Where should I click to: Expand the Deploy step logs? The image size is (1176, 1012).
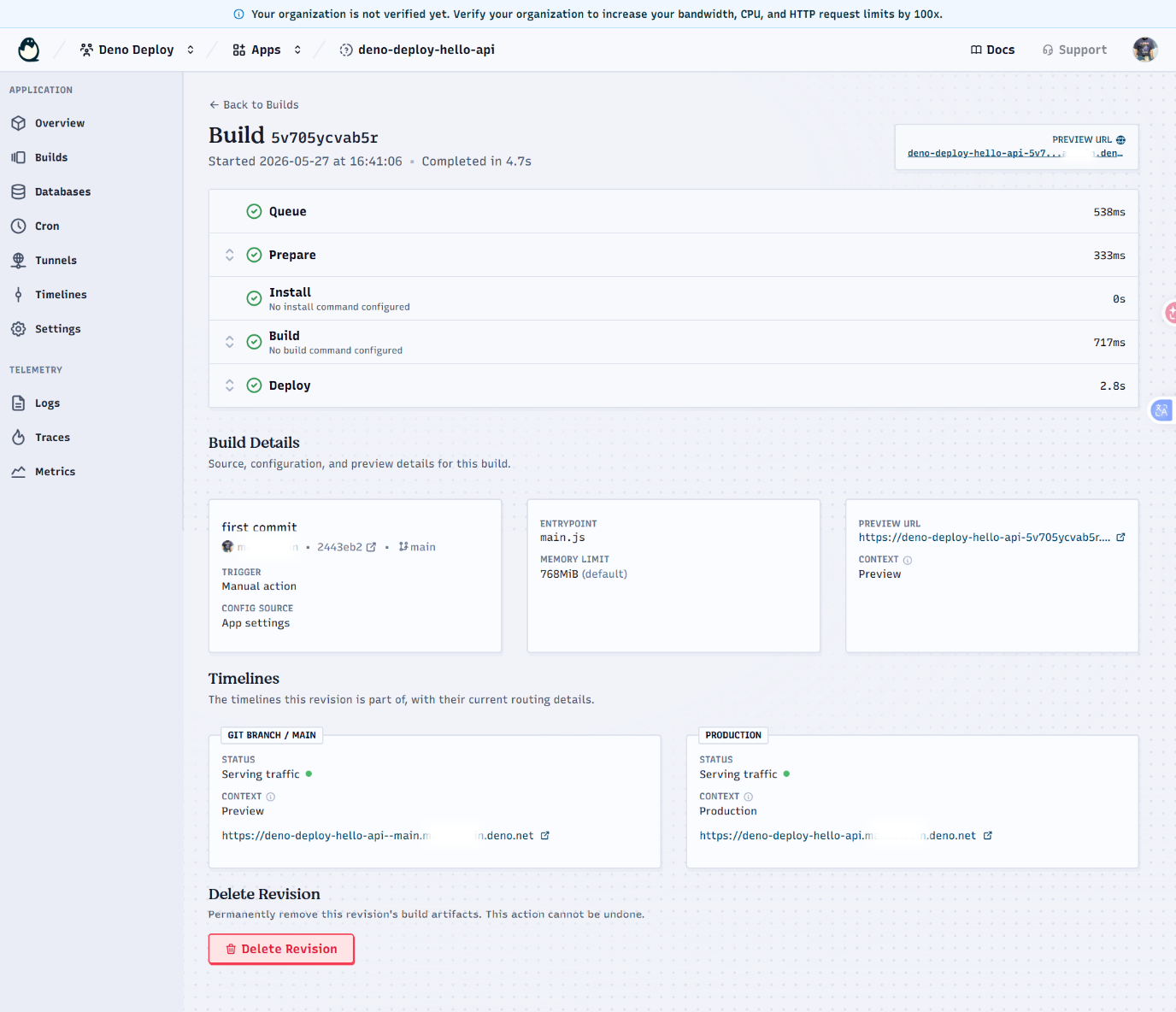pyautogui.click(x=229, y=385)
